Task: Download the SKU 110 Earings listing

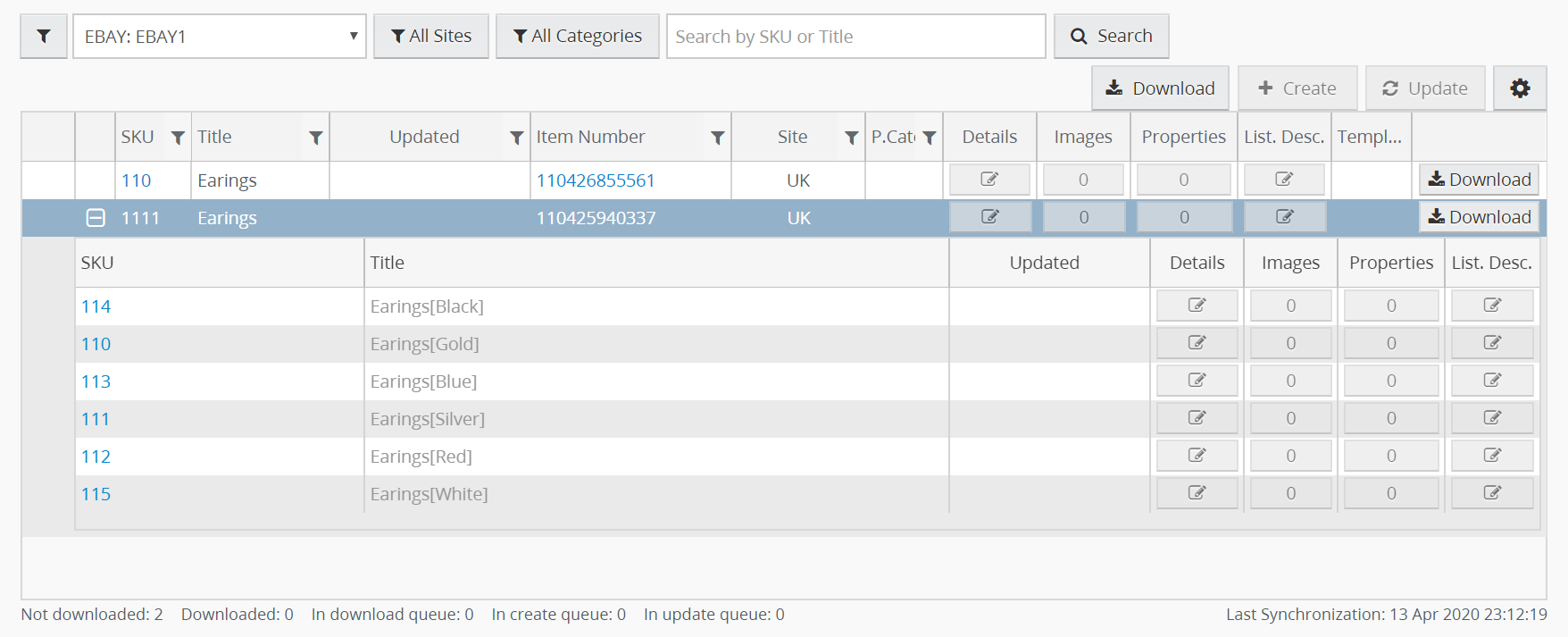Action: coord(1479,180)
